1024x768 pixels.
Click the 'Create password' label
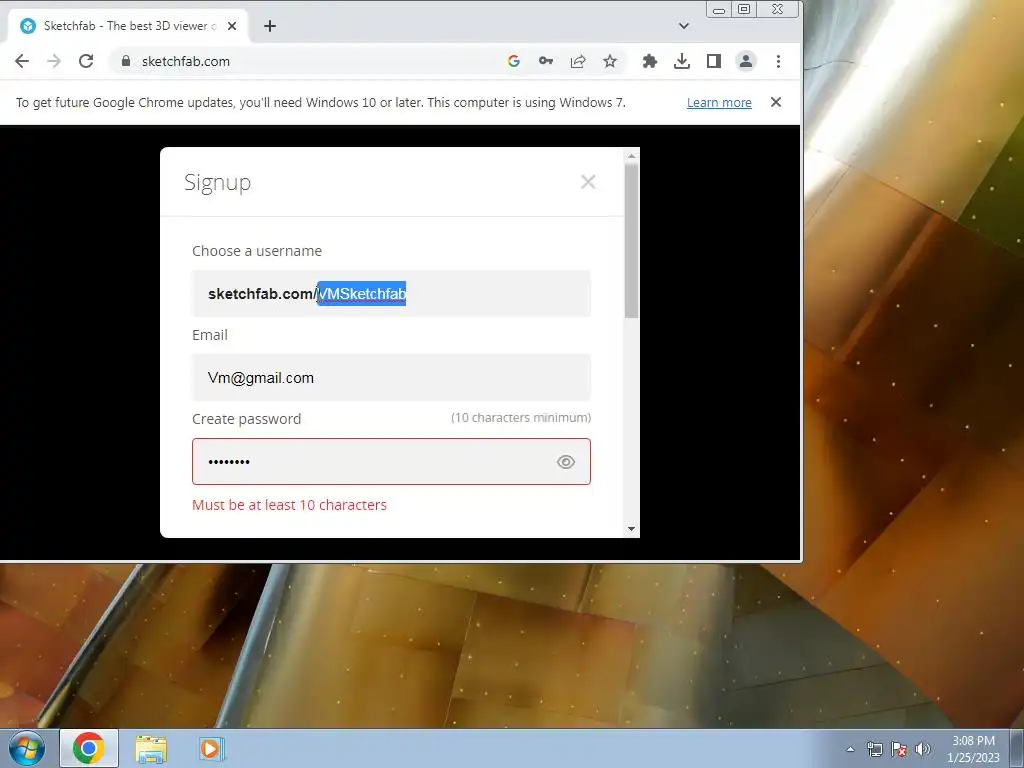(246, 419)
